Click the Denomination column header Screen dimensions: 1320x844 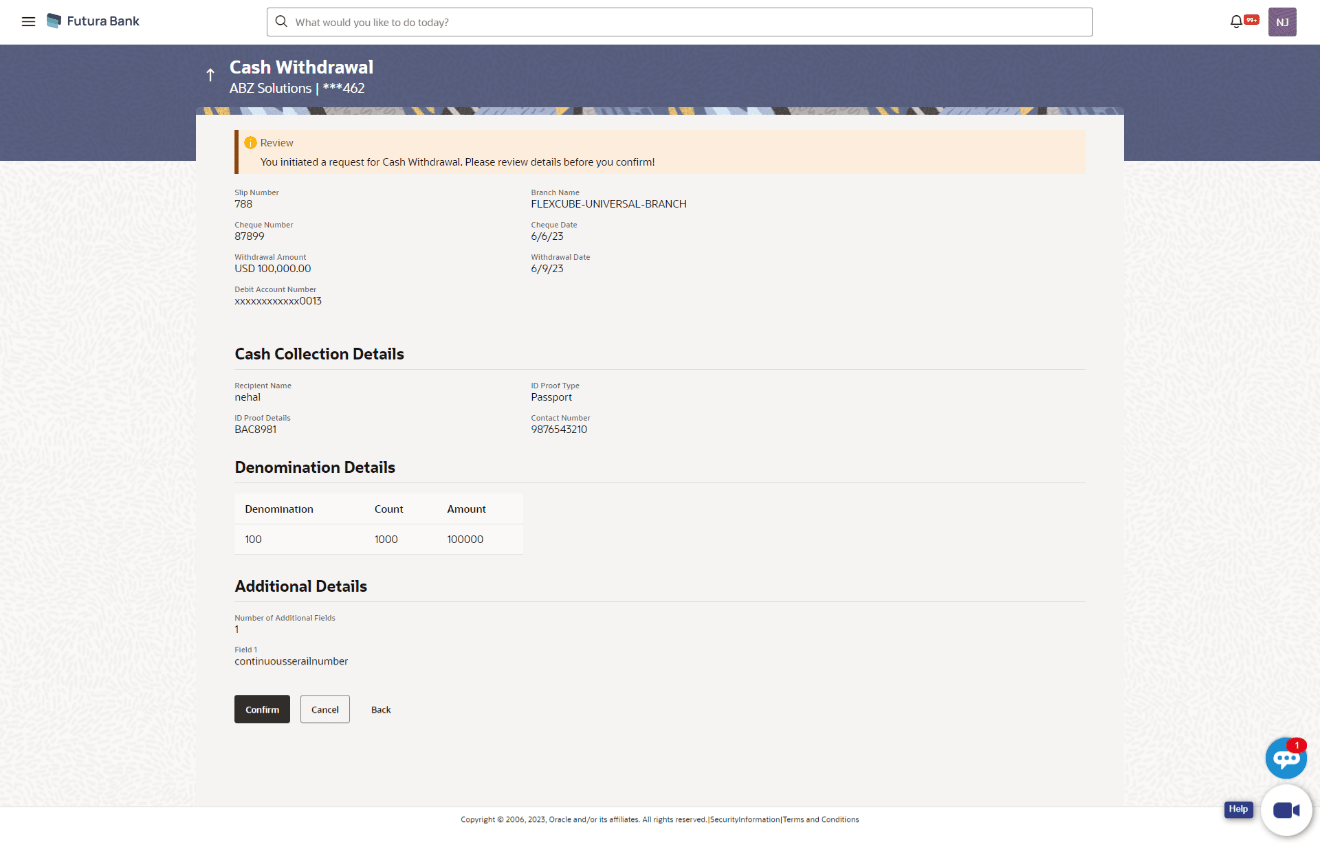click(279, 509)
